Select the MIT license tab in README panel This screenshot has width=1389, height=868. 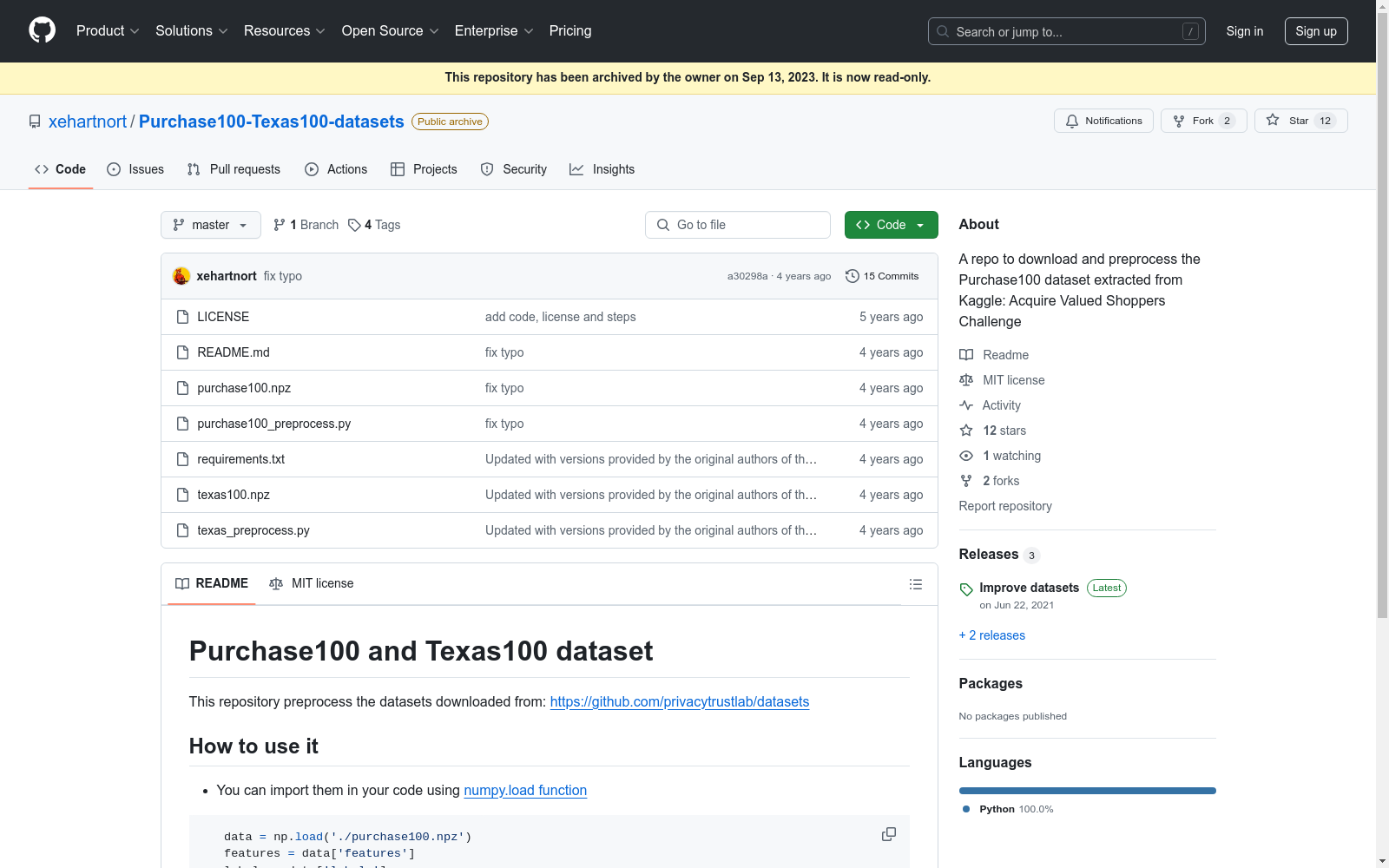pos(312,583)
